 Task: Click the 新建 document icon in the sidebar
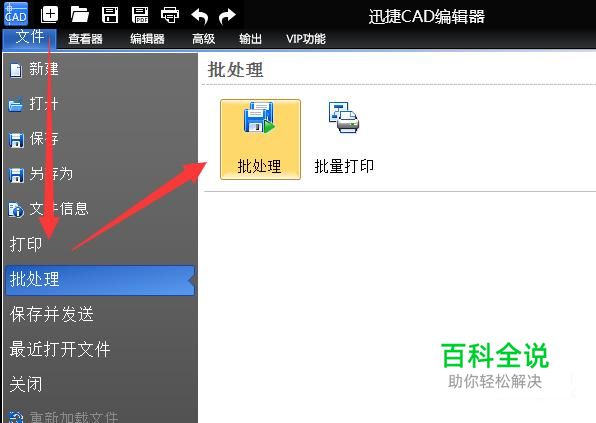(16, 70)
